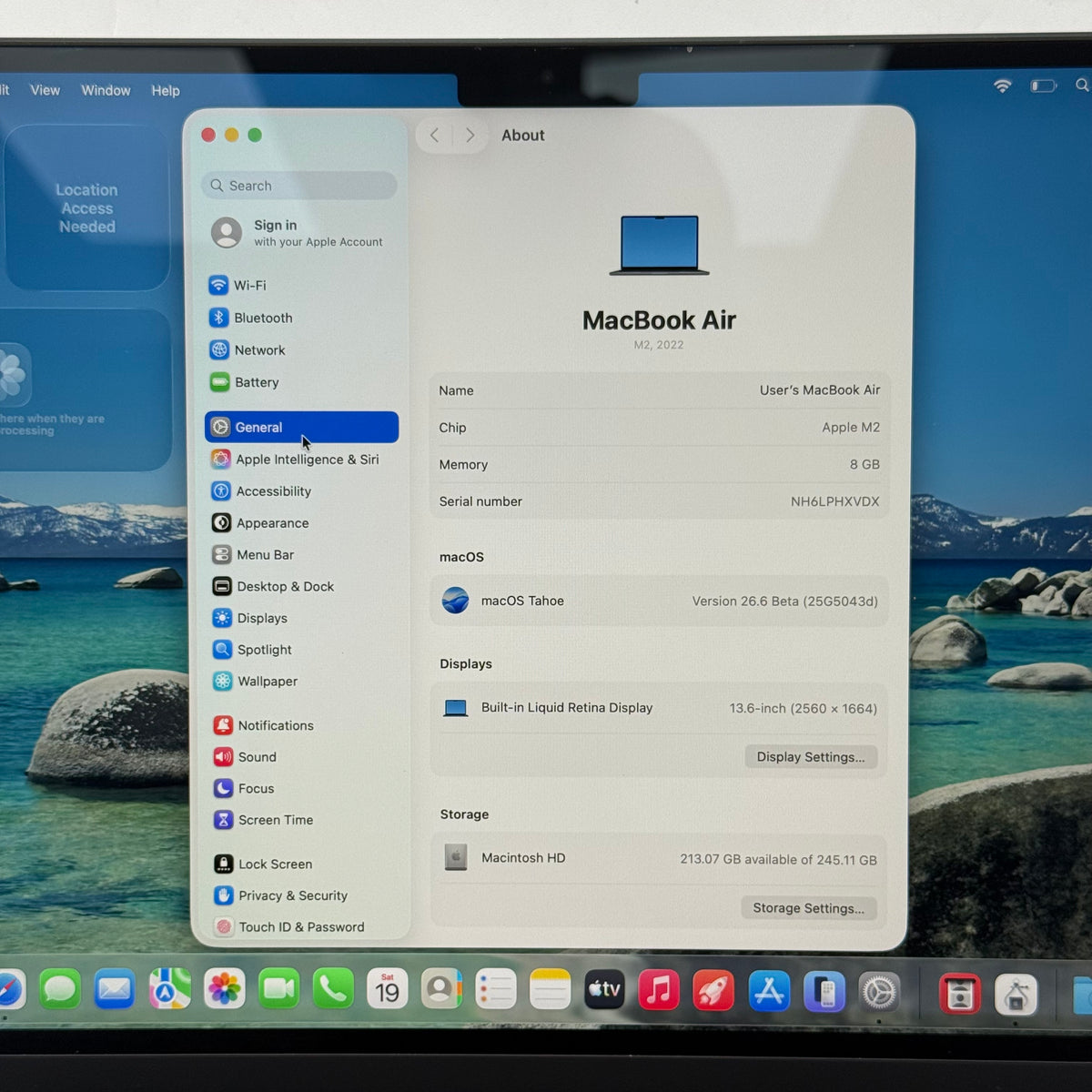
Task: Open the Phone app in the Dock
Action: [x=333, y=989]
